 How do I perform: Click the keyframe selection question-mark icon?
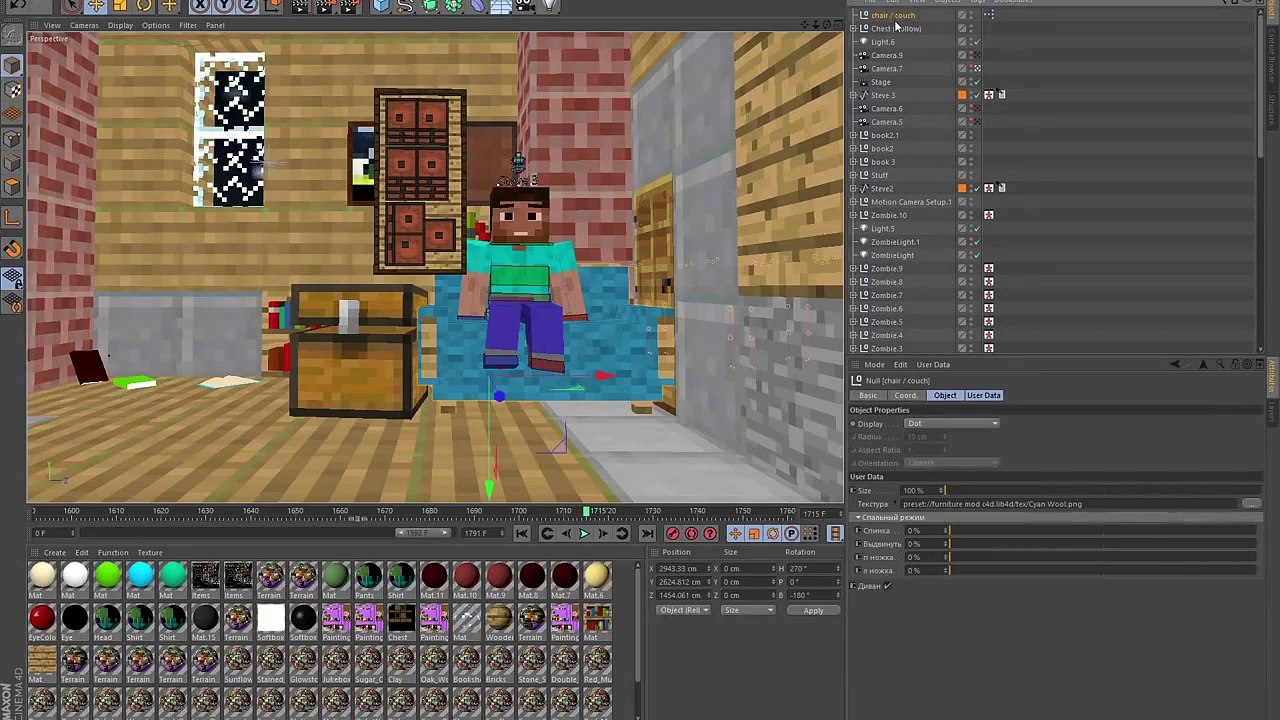710,534
